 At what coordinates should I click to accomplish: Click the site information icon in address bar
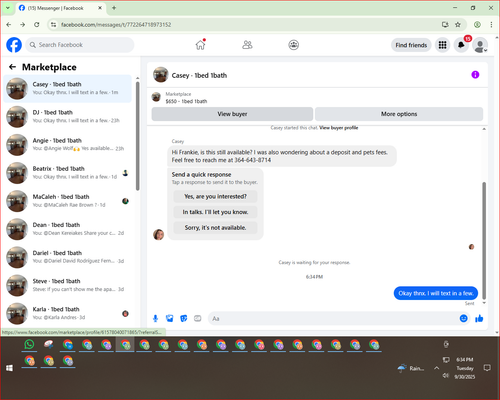tap(53, 25)
